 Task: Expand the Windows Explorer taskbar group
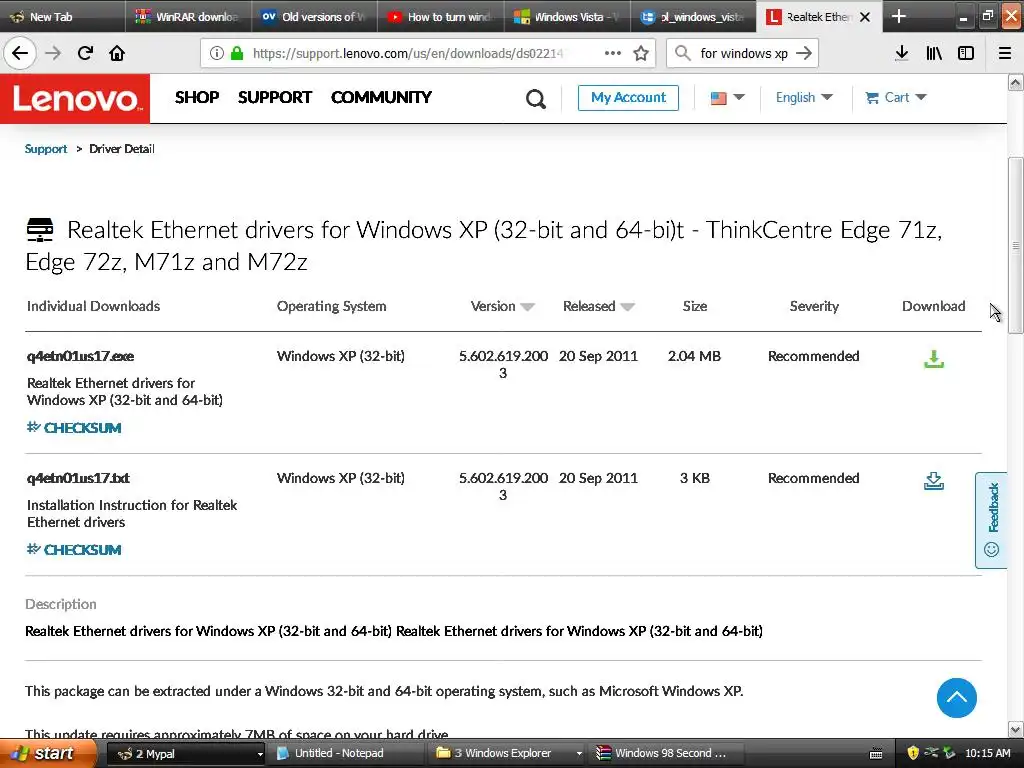(x=578, y=754)
